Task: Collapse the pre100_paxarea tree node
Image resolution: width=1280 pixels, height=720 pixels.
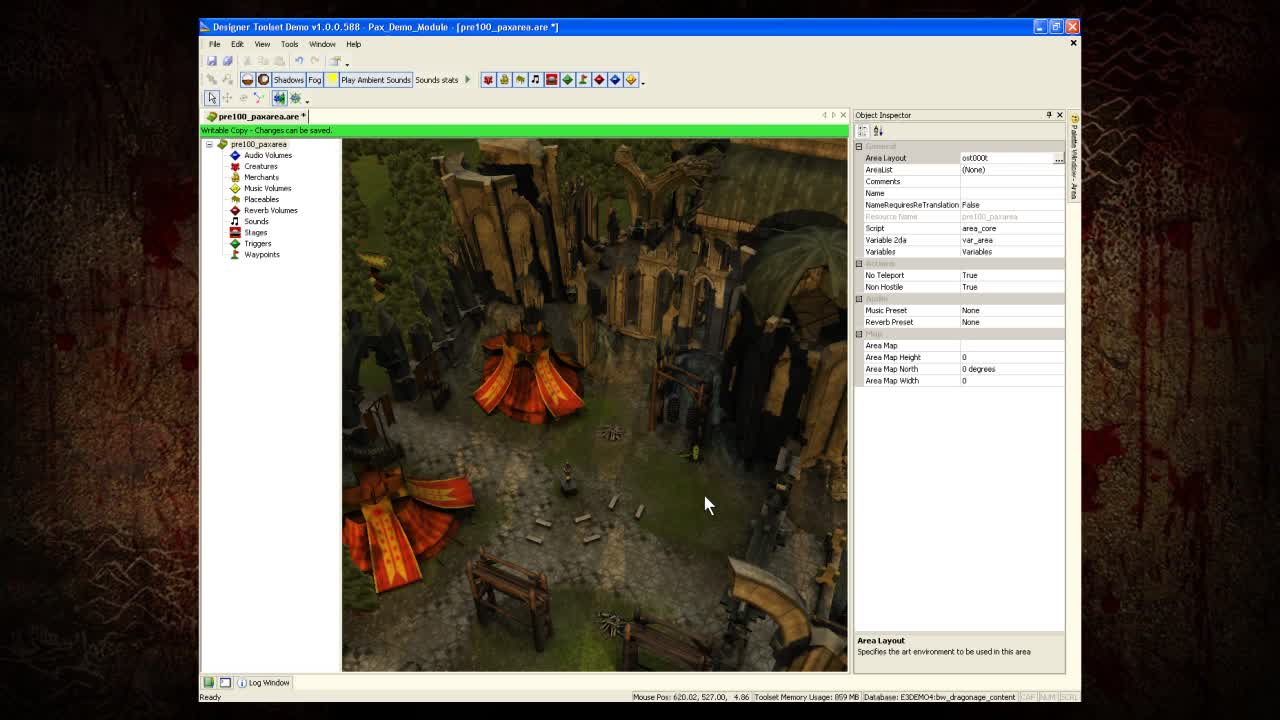Action: tap(210, 144)
